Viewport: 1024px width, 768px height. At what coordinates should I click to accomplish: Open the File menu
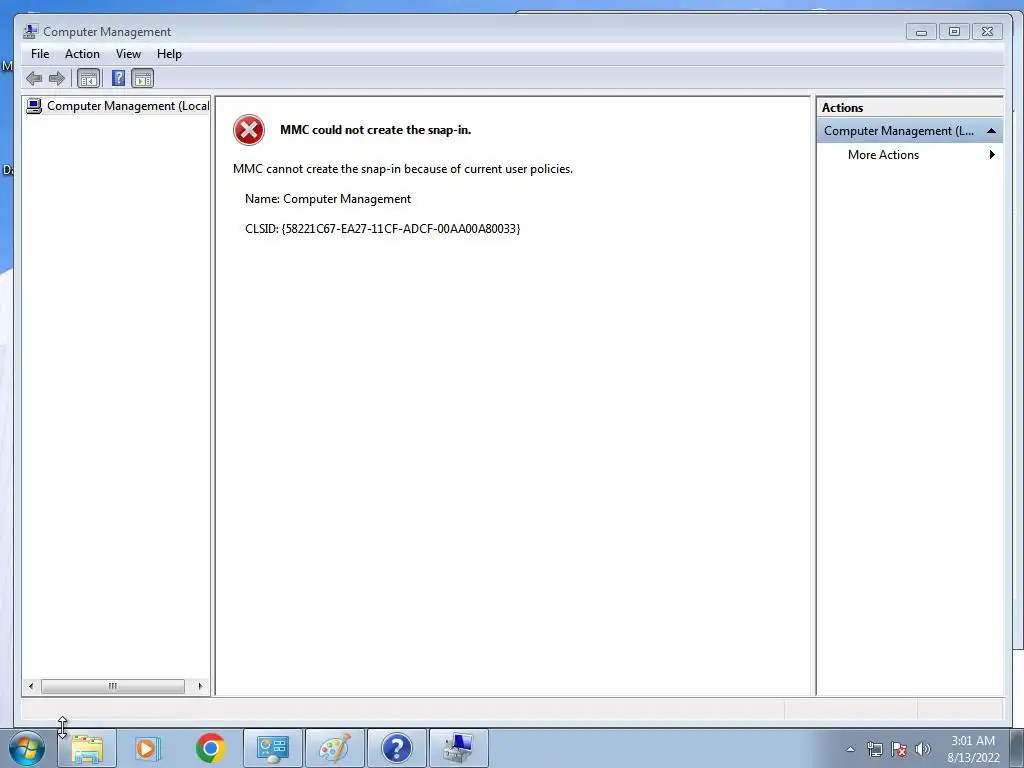(40, 54)
